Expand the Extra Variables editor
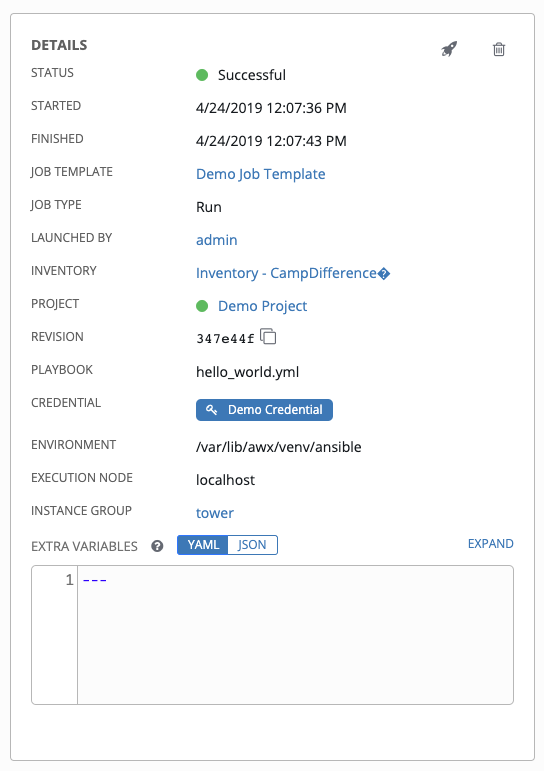544x771 pixels. (x=490, y=543)
